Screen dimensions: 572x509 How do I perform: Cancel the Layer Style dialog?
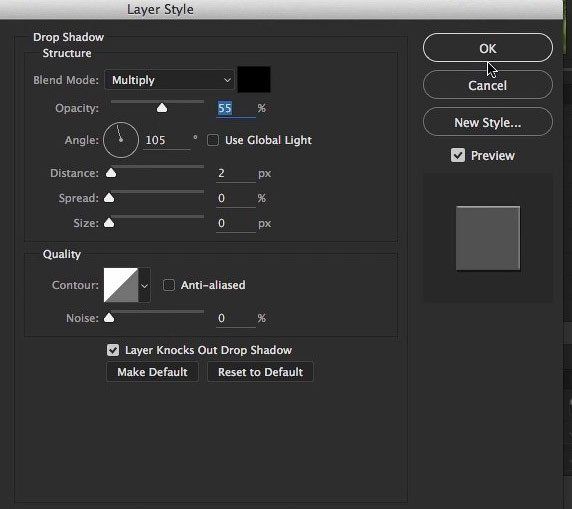488,85
